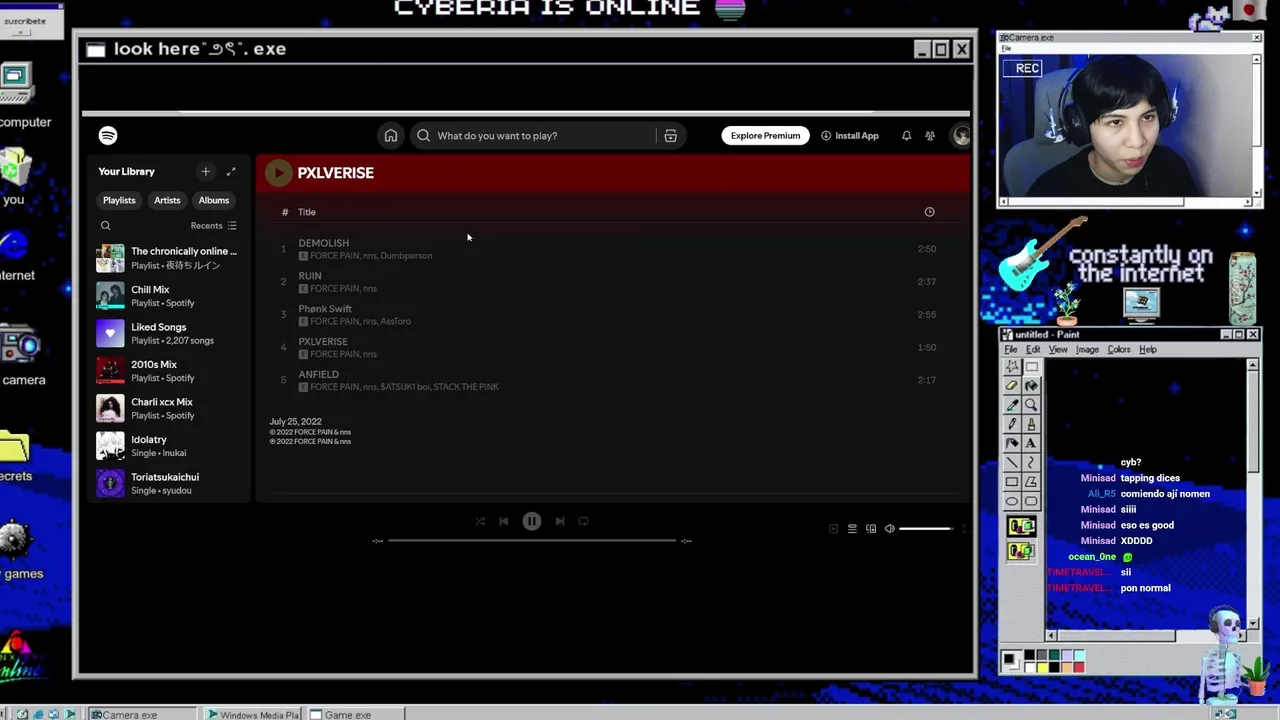Open the Queue icon in the player
Viewport: 1280px width, 720px height.
point(852,528)
